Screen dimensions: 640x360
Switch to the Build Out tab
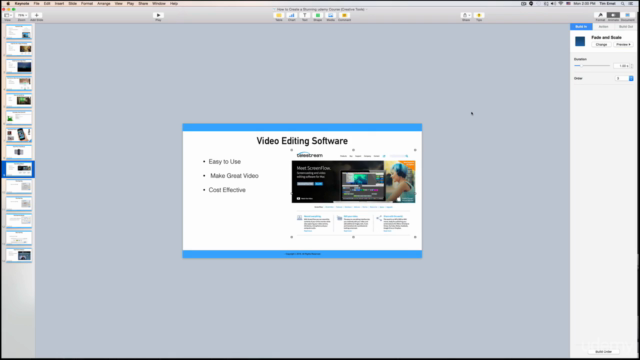pos(625,27)
